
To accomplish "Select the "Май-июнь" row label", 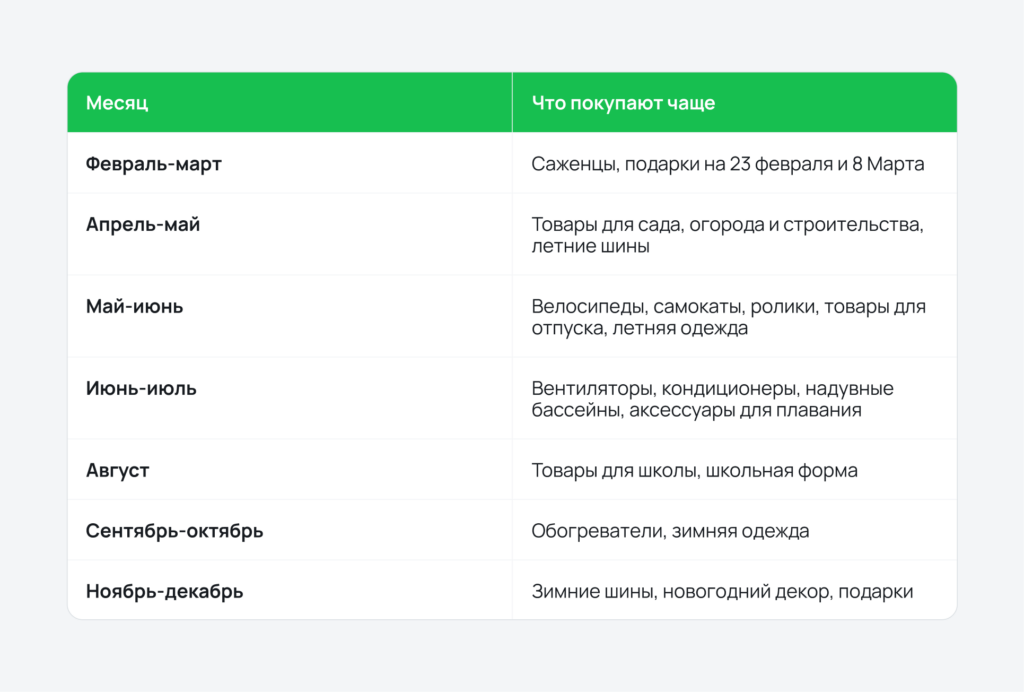I will [134, 306].
